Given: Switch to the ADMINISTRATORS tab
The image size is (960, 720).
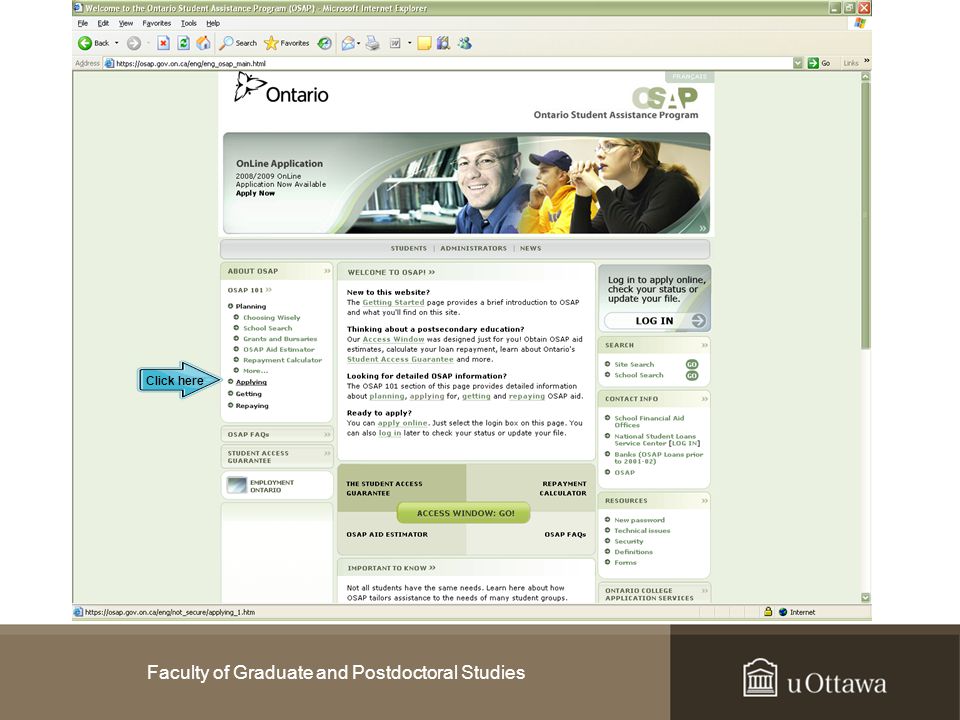Looking at the screenshot, I should (x=473, y=249).
